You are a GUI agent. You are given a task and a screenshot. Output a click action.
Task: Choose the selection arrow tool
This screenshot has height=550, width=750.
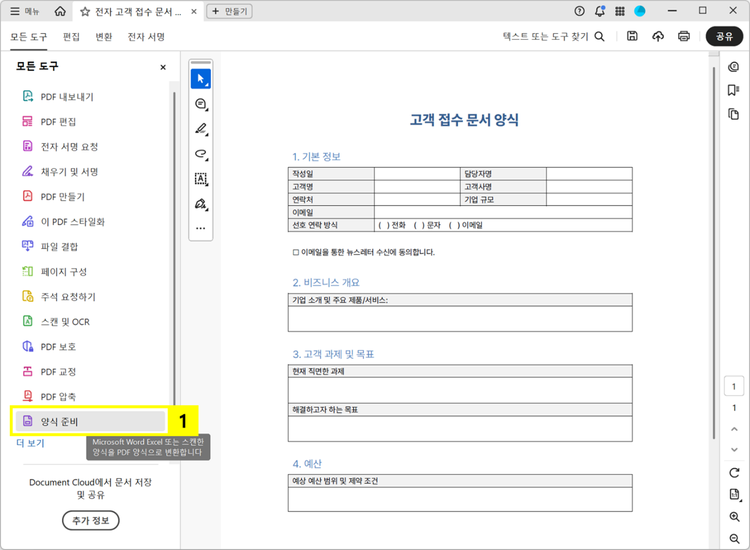pos(201,79)
